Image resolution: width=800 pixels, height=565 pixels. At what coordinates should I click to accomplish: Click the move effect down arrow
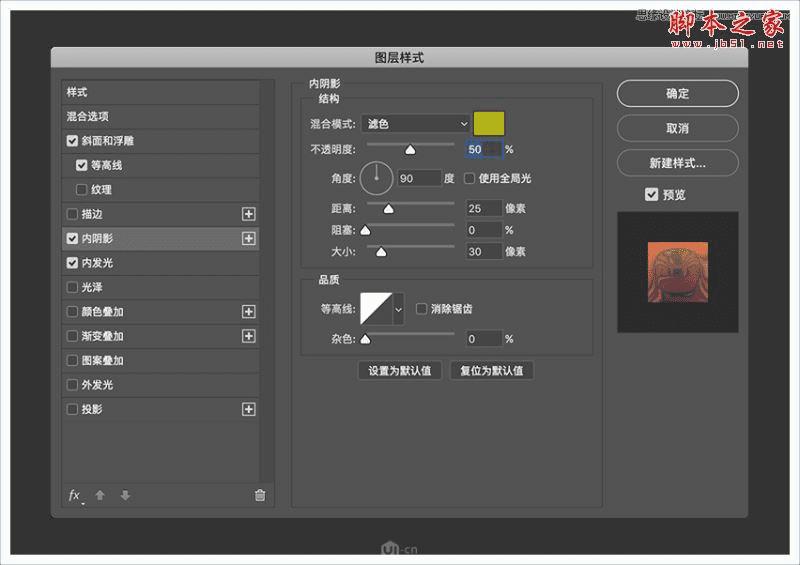coord(125,495)
